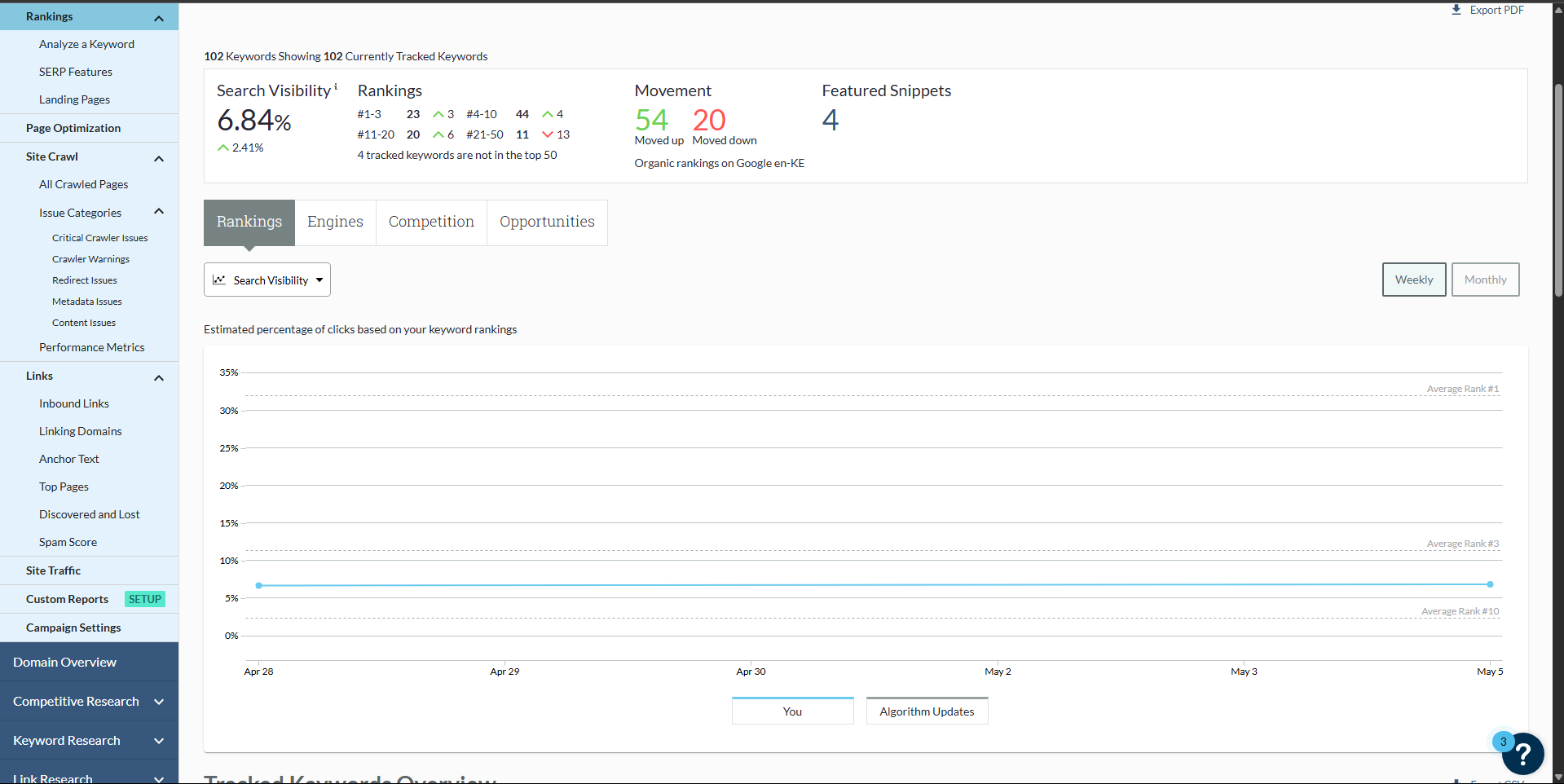Image resolution: width=1564 pixels, height=784 pixels.
Task: Open Top Pages report
Action: [x=64, y=487]
